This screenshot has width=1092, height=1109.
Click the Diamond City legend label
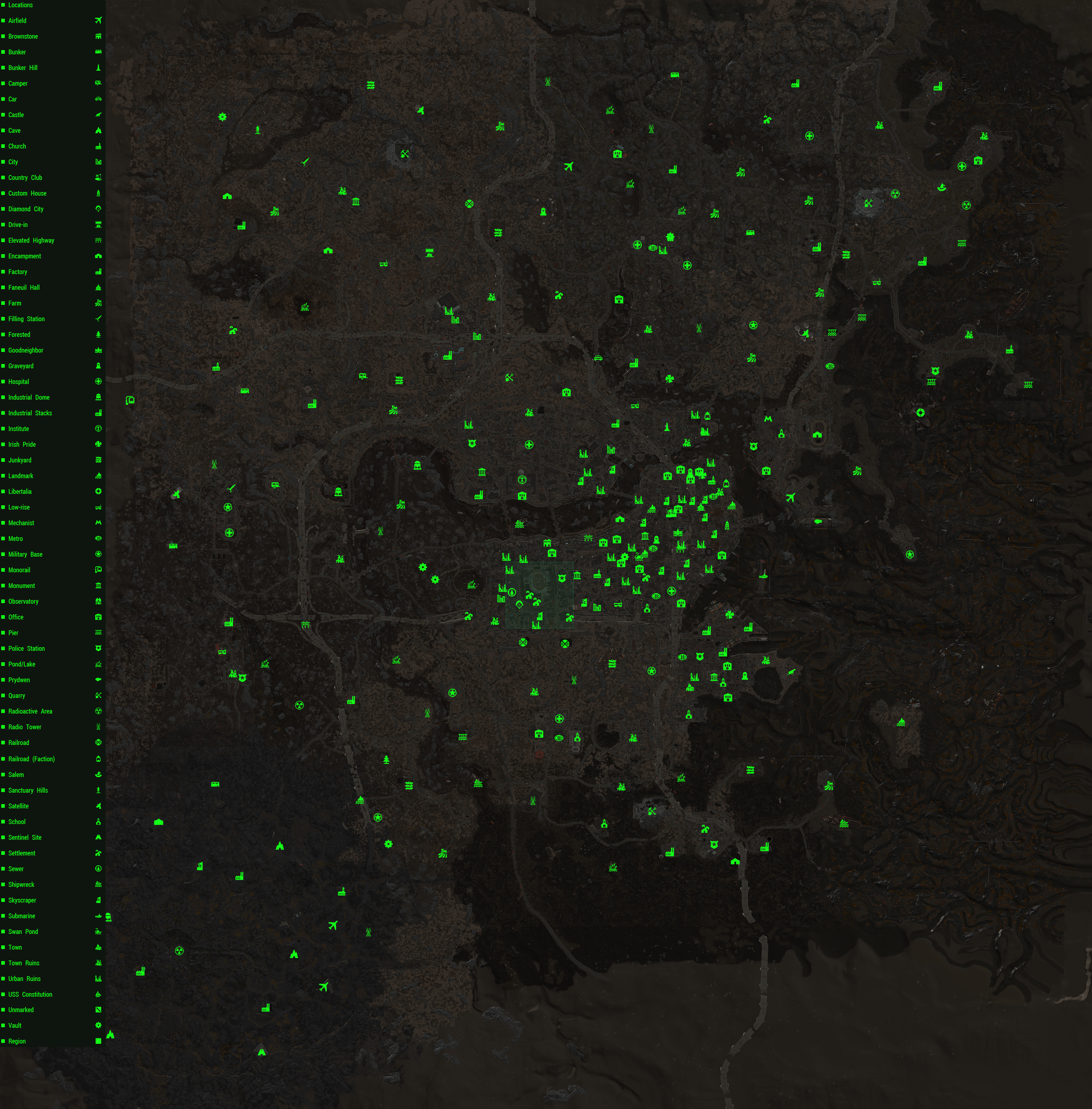coord(26,209)
